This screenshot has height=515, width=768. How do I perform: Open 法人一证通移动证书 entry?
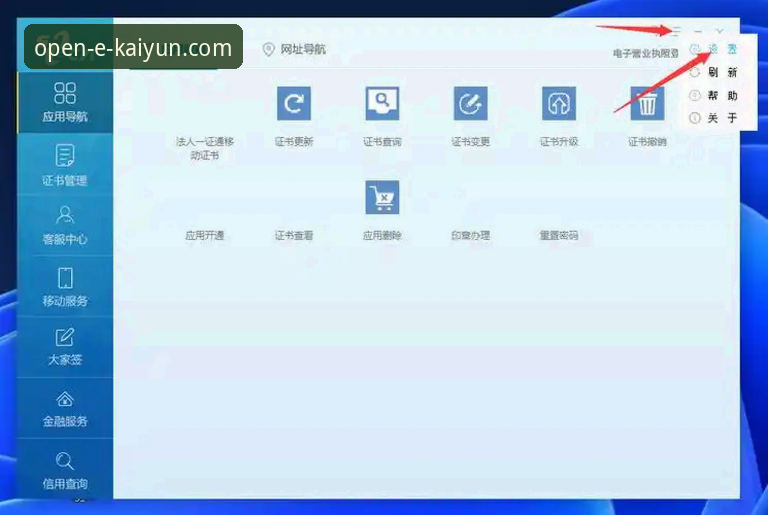click(205, 148)
